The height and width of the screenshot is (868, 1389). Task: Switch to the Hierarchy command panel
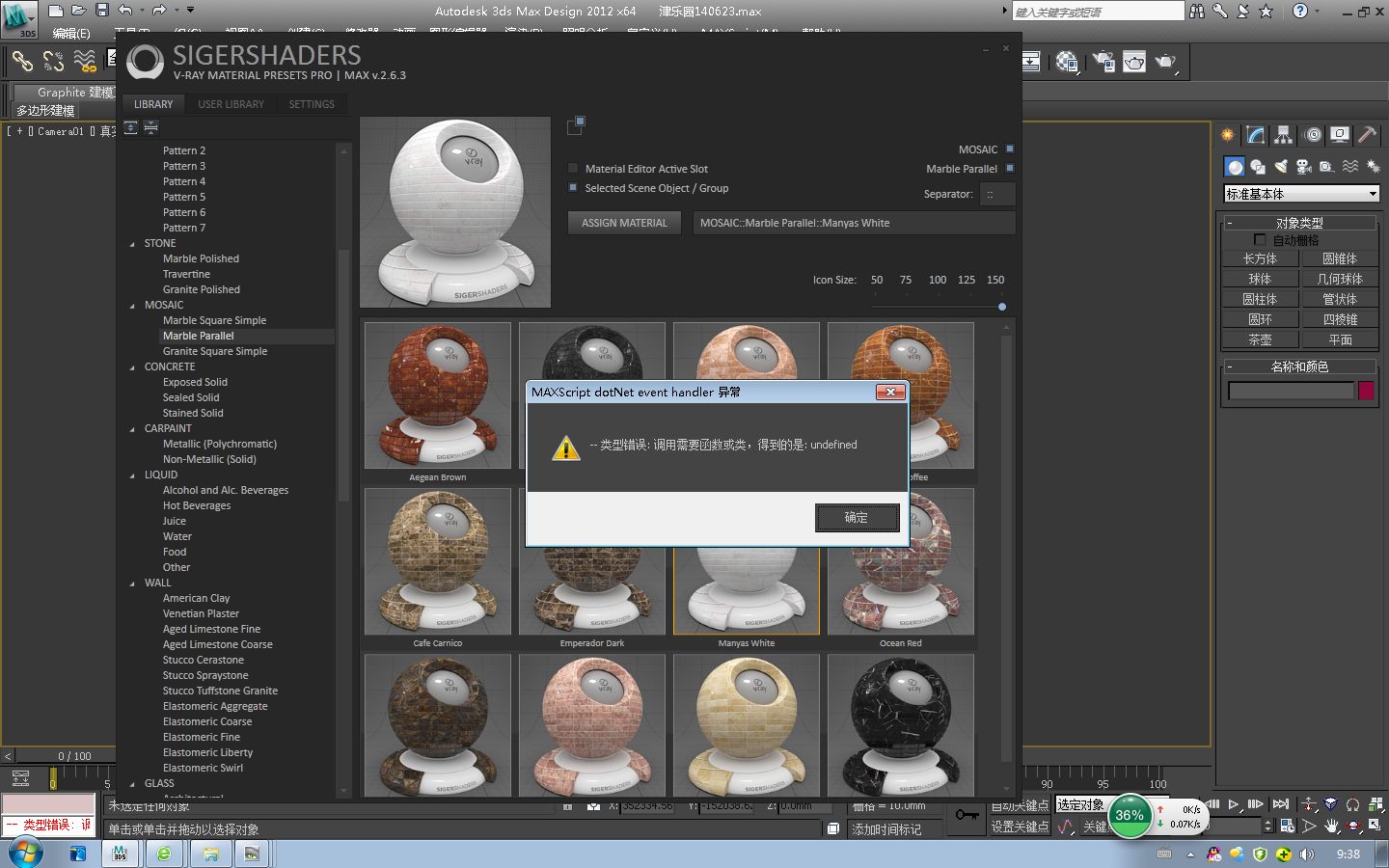click(x=1283, y=135)
